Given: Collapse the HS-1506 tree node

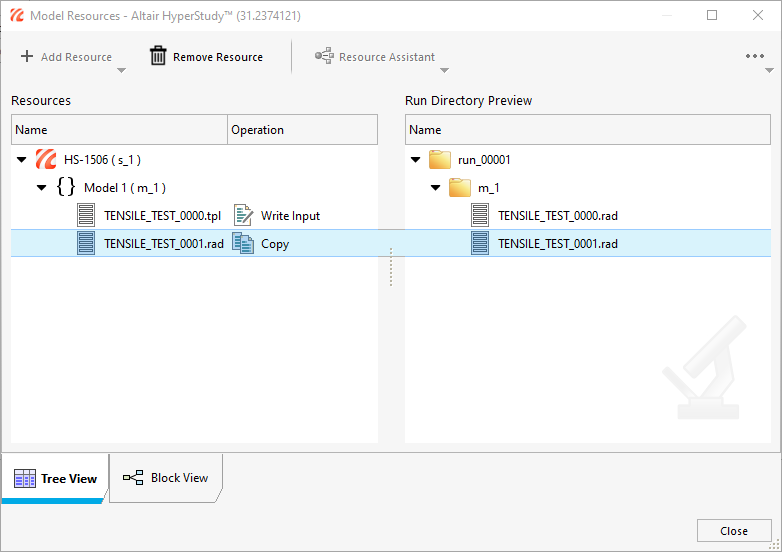Looking at the screenshot, I should 22,160.
